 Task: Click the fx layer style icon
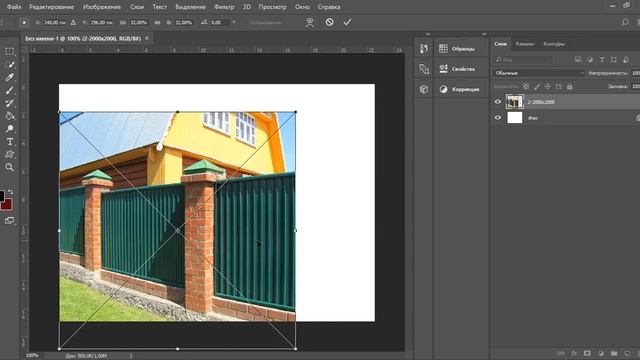pos(574,353)
